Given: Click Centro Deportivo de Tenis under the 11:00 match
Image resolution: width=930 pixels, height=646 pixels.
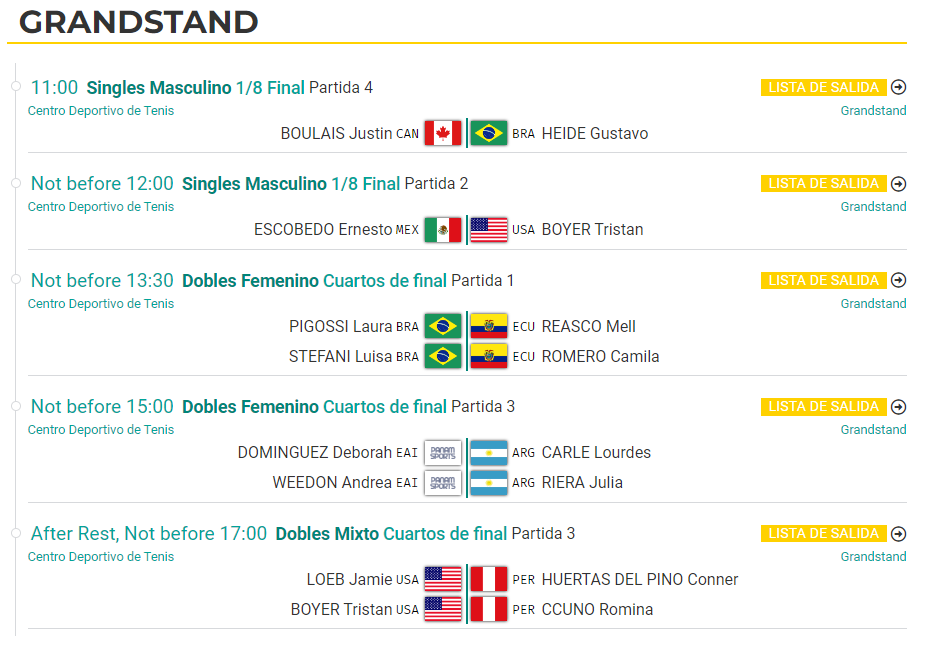Looking at the screenshot, I should point(101,111).
